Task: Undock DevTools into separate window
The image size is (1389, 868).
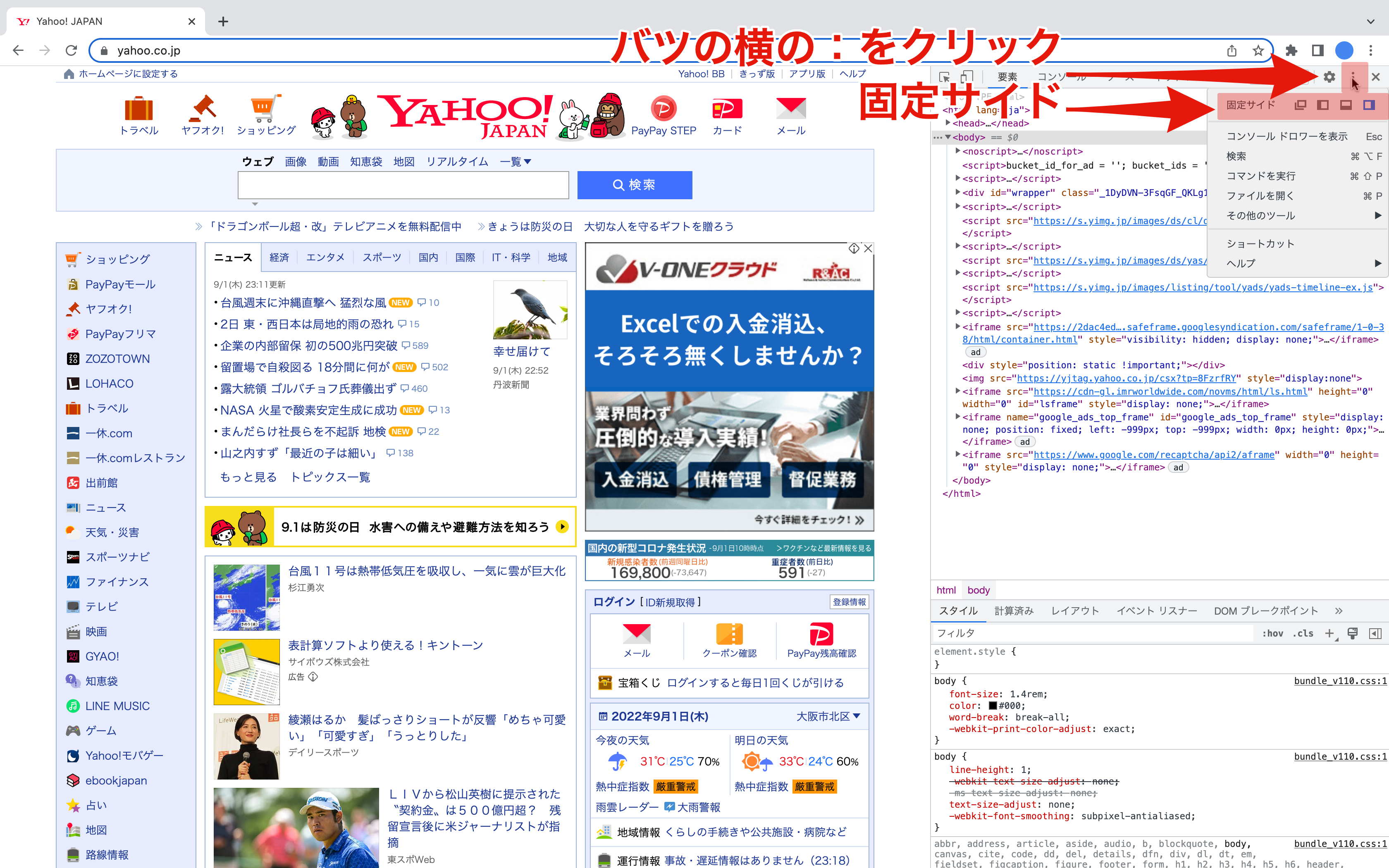Action: click(1300, 105)
